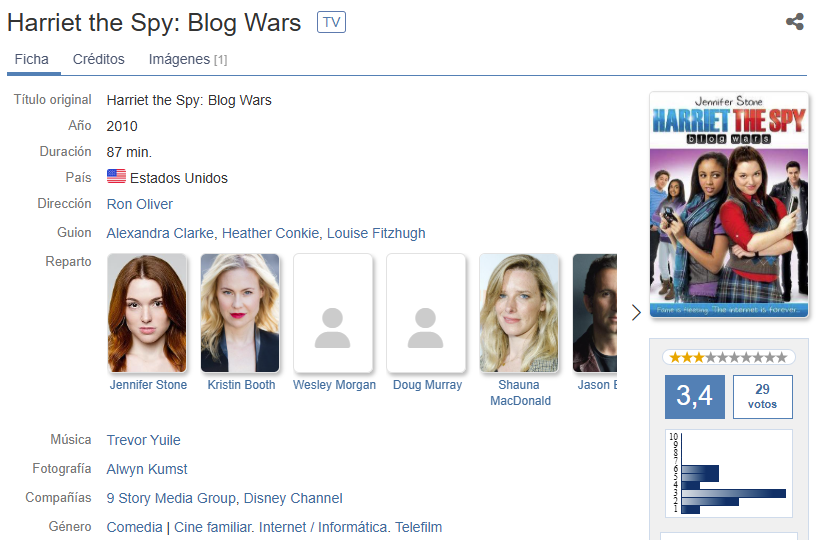Click the ratings distribution histogram
The width and height of the screenshot is (820, 540).
click(728, 473)
